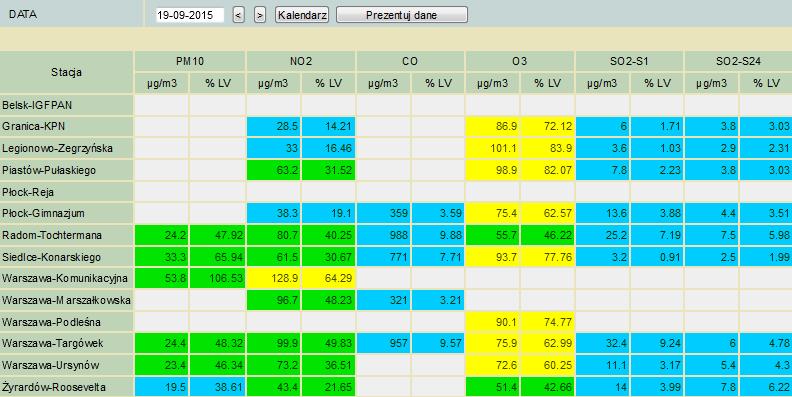Select the PM10 column header
The image size is (792, 397).
click(190, 61)
